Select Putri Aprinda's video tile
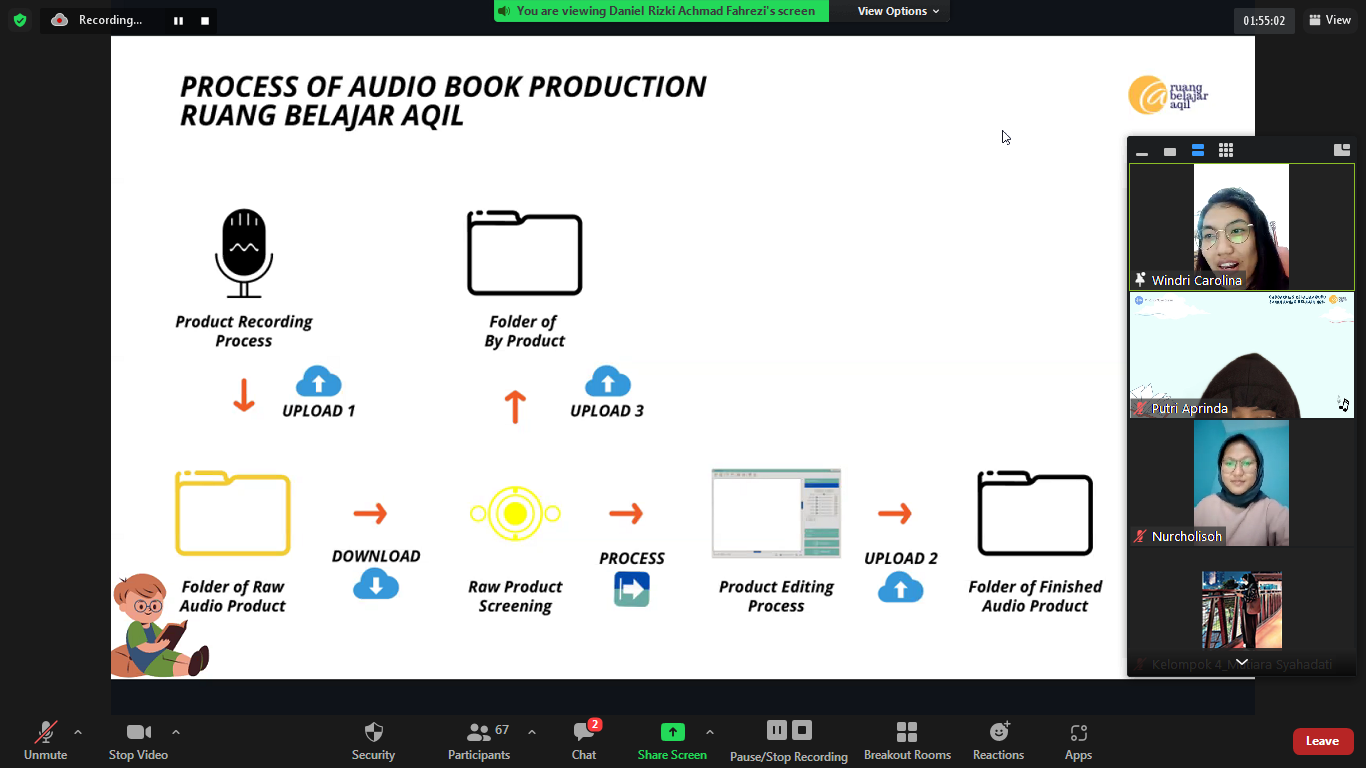 1242,355
